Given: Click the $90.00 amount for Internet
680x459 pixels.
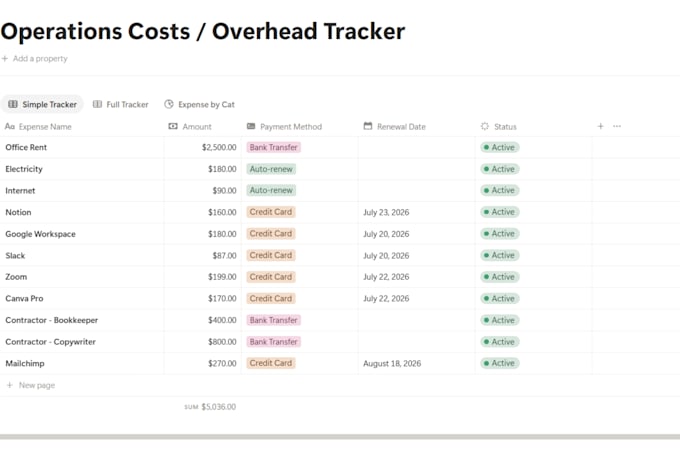Looking at the screenshot, I should click(x=224, y=191).
